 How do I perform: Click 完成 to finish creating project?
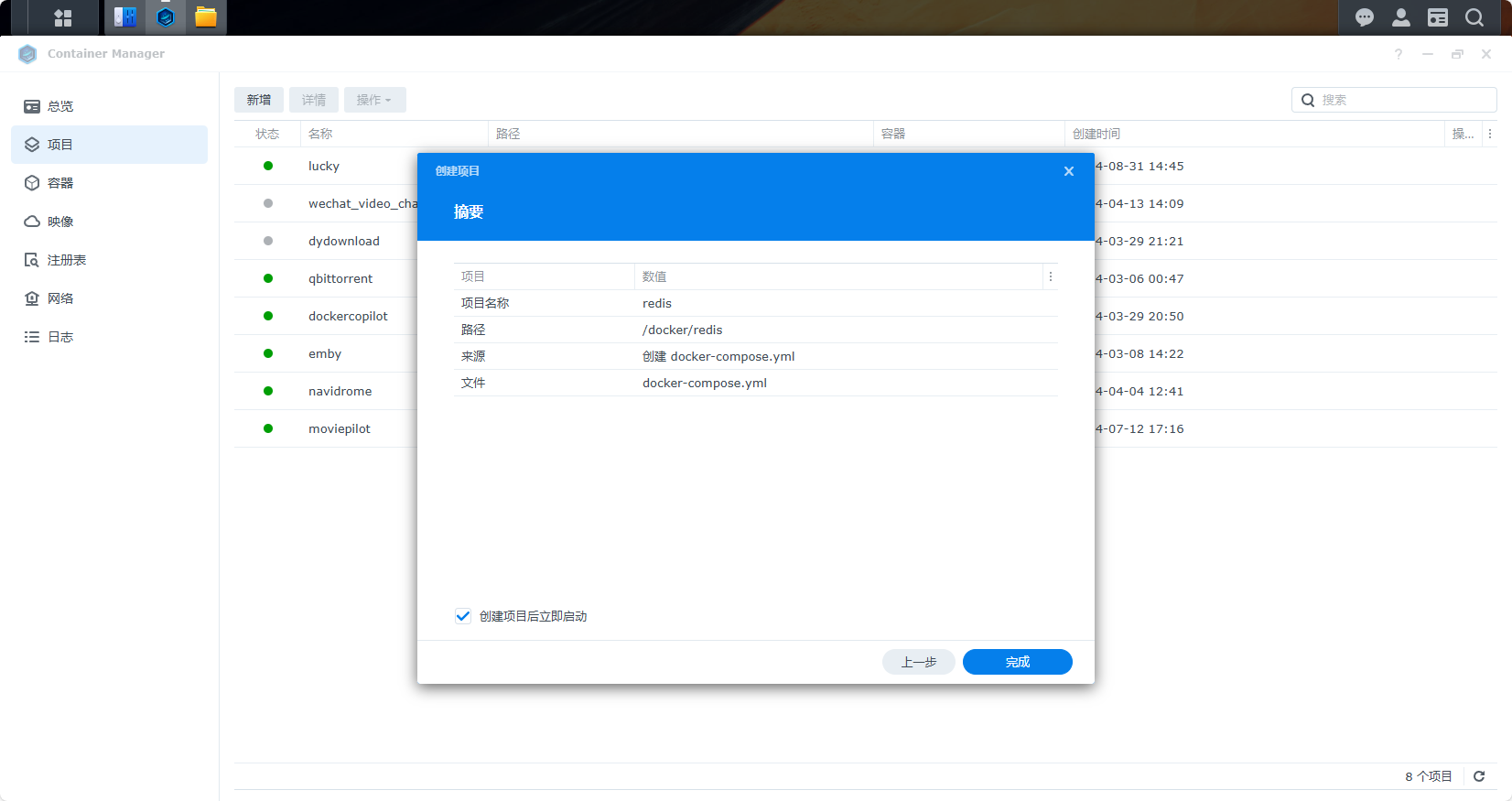(x=1017, y=662)
